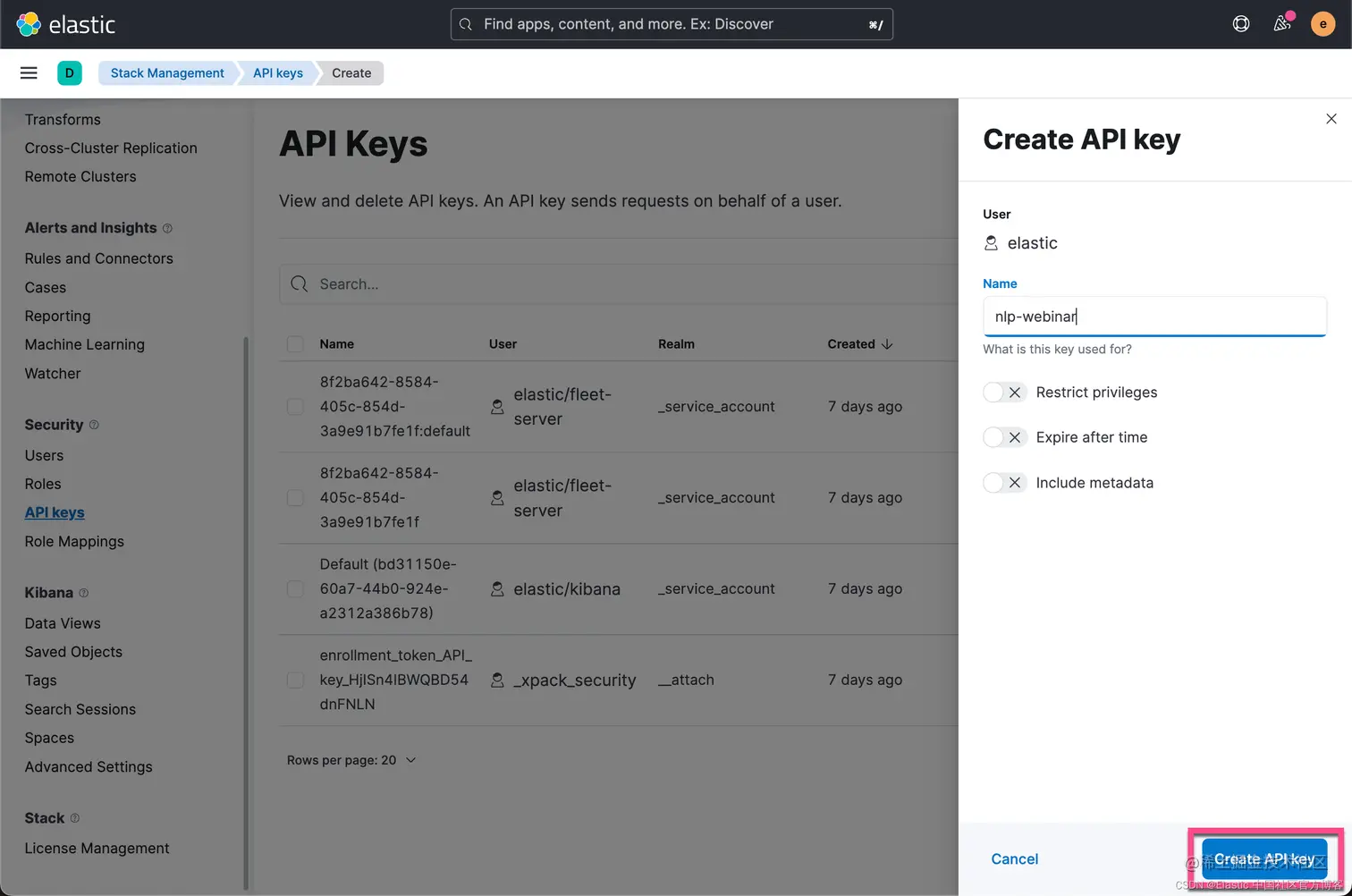
Task: Enable the Restrict privileges switch
Action: (1004, 393)
